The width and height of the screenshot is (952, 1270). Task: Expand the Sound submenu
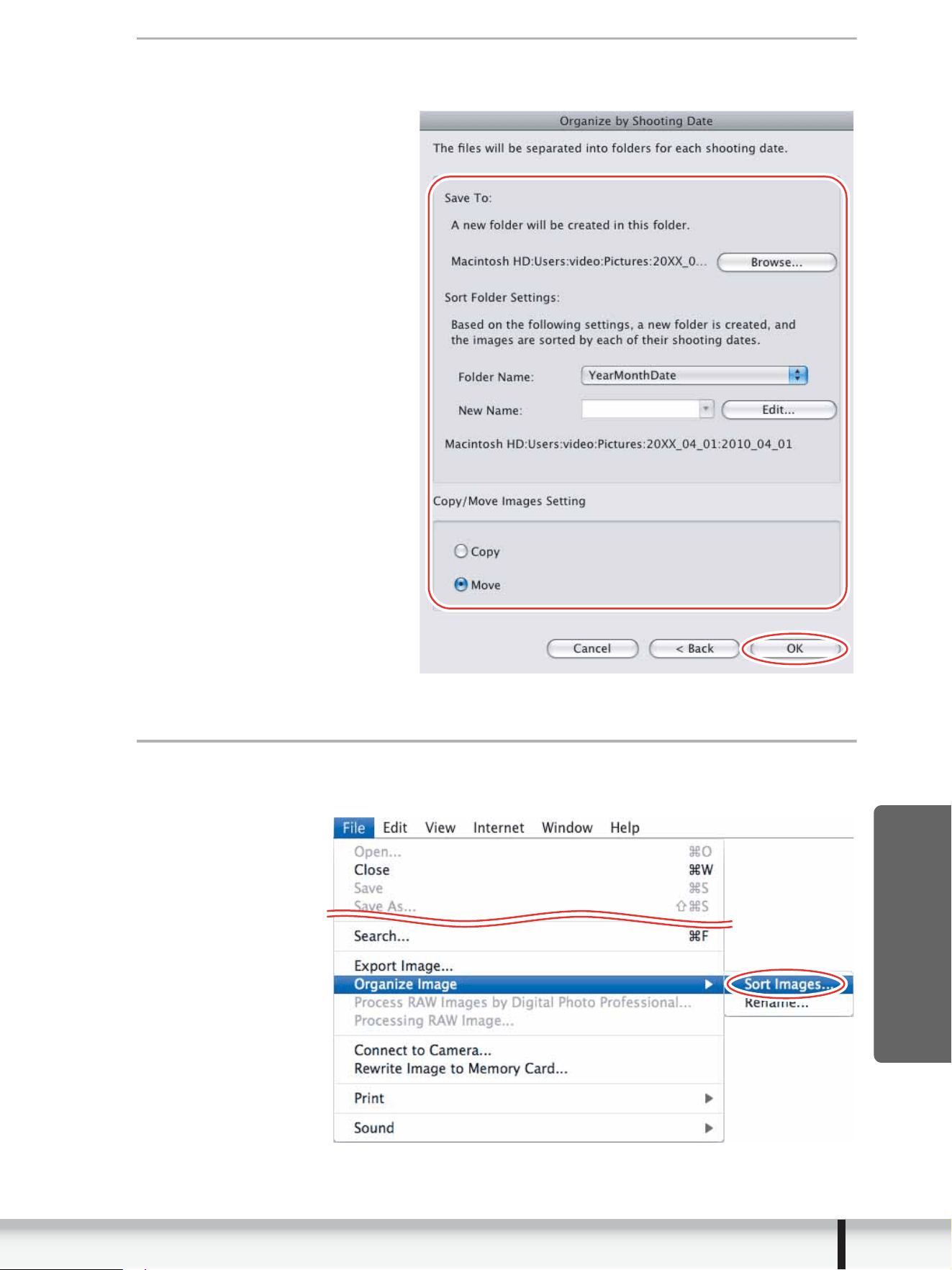(529, 1128)
